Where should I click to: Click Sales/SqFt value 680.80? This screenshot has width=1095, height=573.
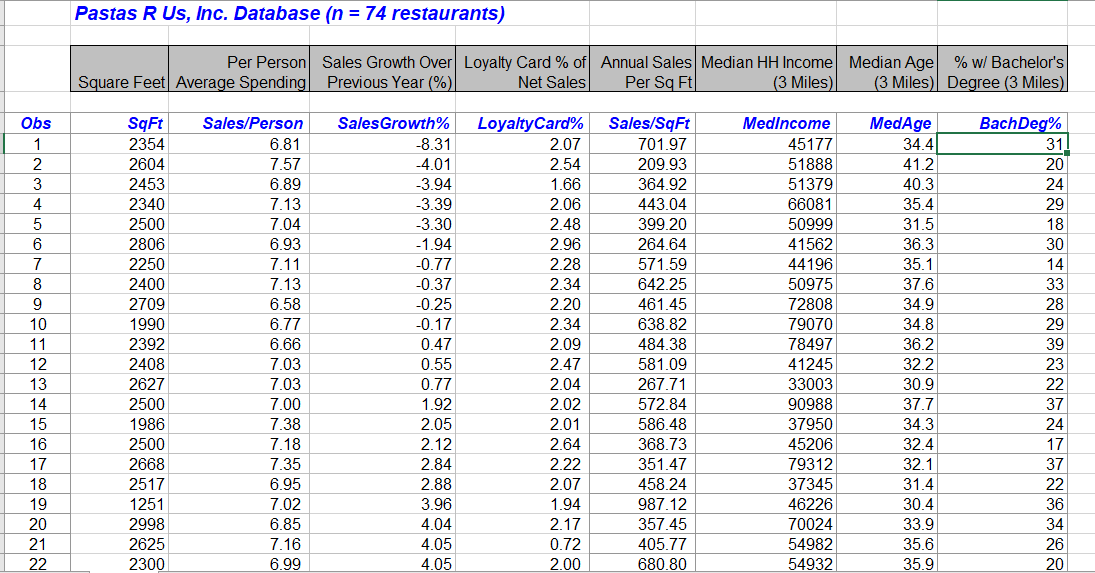pyautogui.click(x=642, y=564)
